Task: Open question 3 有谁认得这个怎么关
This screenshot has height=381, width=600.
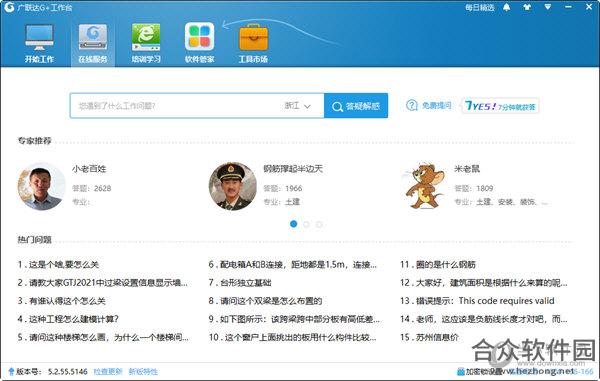Action: pos(61,301)
